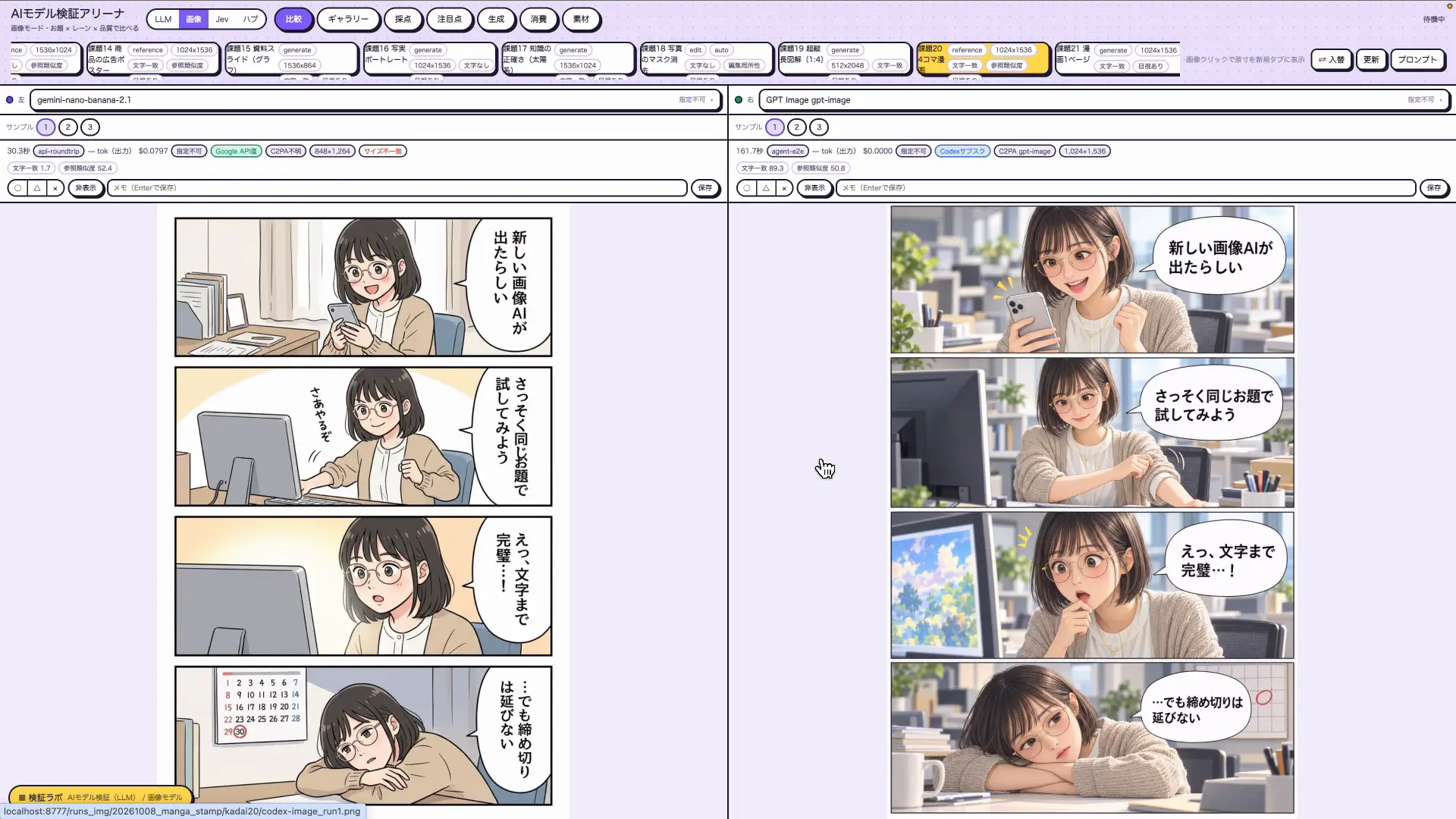Select the Jev mode toggle

pyautogui.click(x=222, y=19)
